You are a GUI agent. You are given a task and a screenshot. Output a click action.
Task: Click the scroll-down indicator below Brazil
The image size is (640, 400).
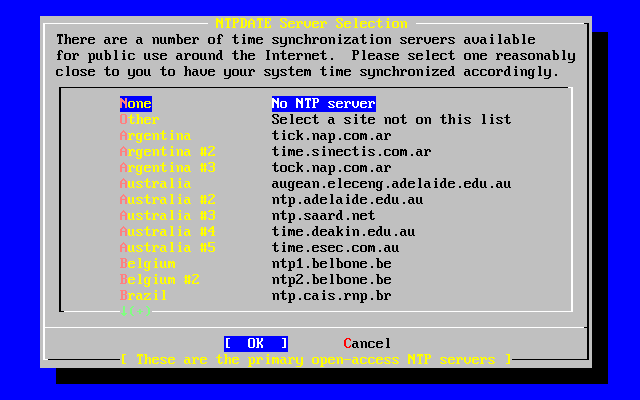(x=135, y=311)
